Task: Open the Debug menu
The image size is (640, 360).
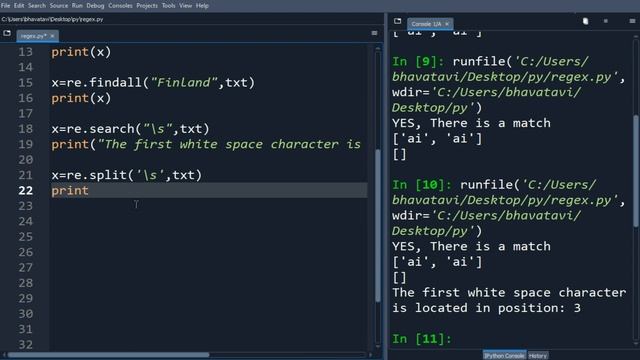Action: pyautogui.click(x=95, y=6)
